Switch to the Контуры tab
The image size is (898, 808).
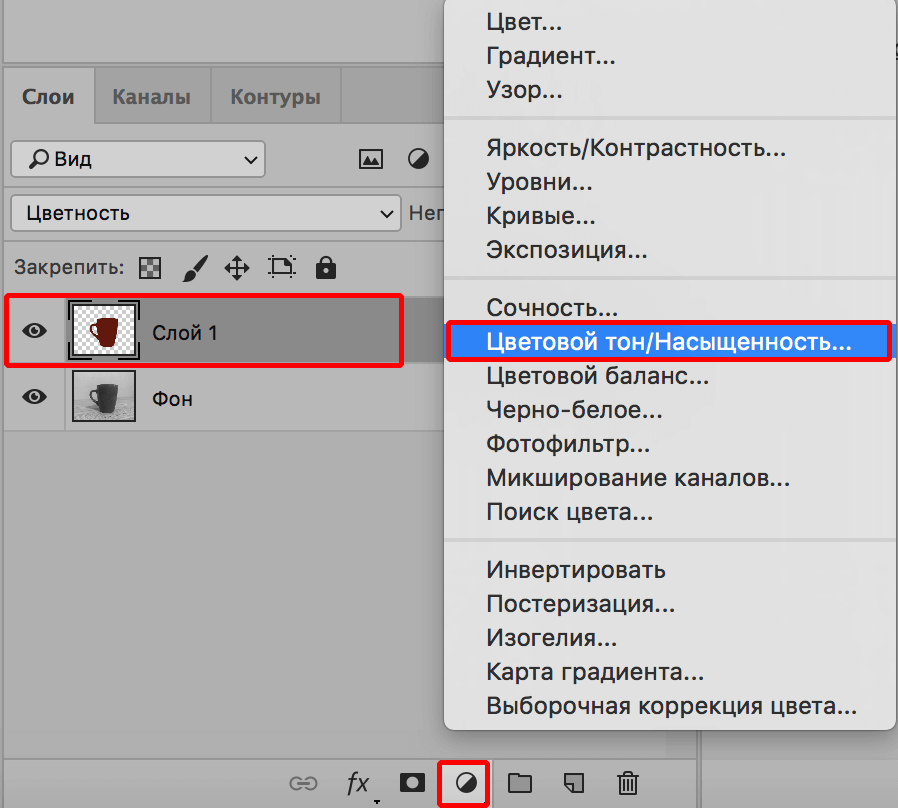[x=275, y=97]
